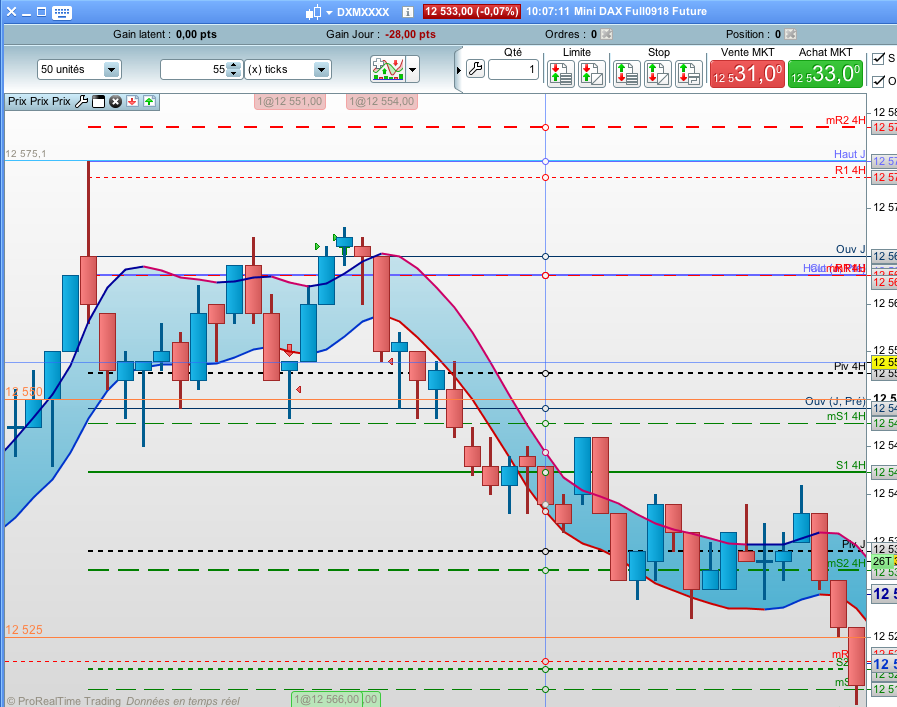Image resolution: width=897 pixels, height=707 pixels.
Task: Click the 12 525 orange price label
Action: tap(24, 630)
